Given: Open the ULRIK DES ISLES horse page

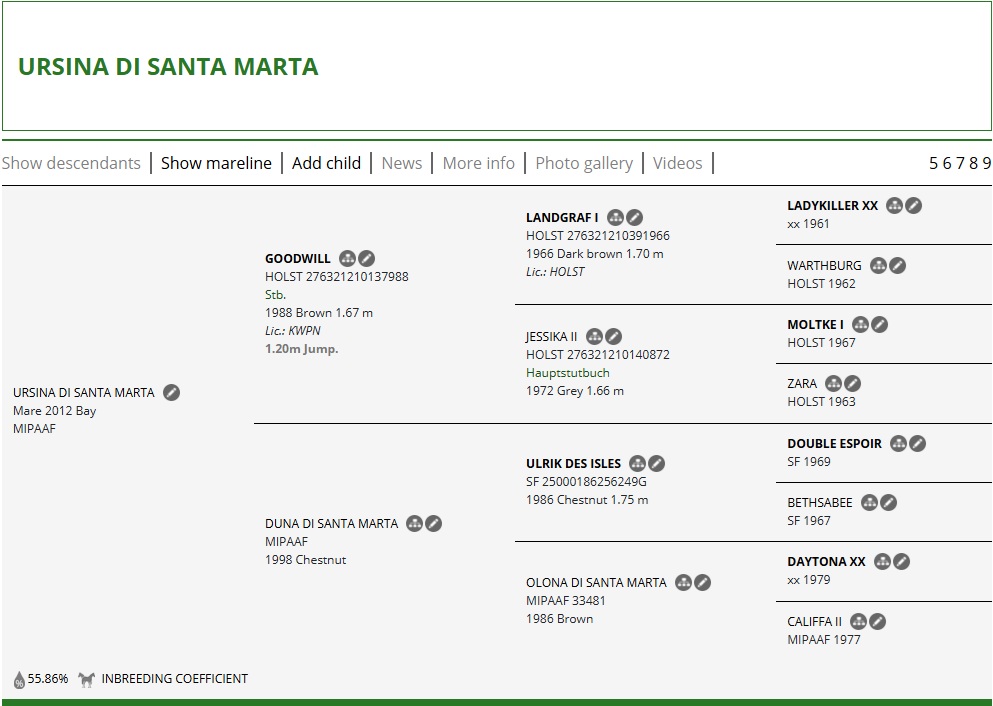Looking at the screenshot, I should pos(573,463).
